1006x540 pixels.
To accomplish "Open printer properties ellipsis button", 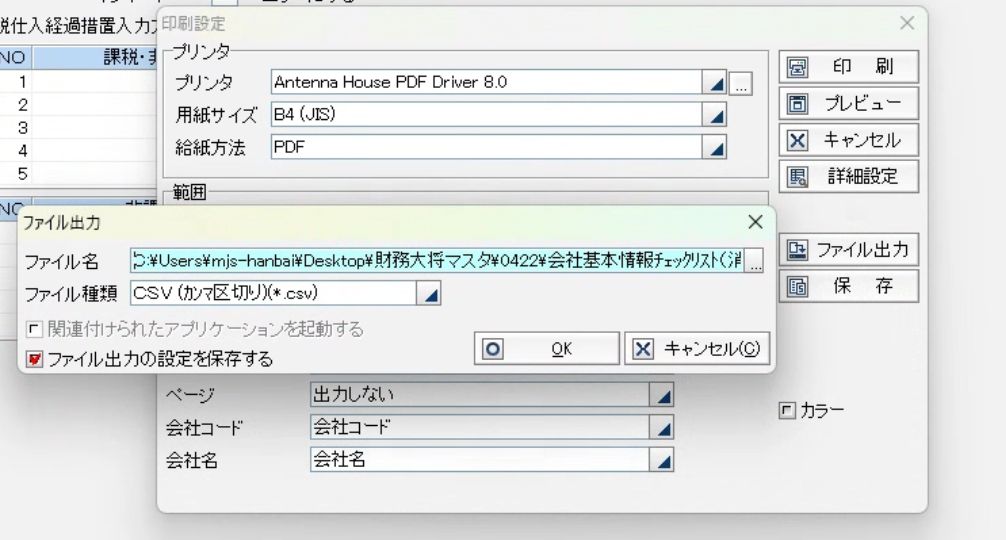I will [x=739, y=83].
